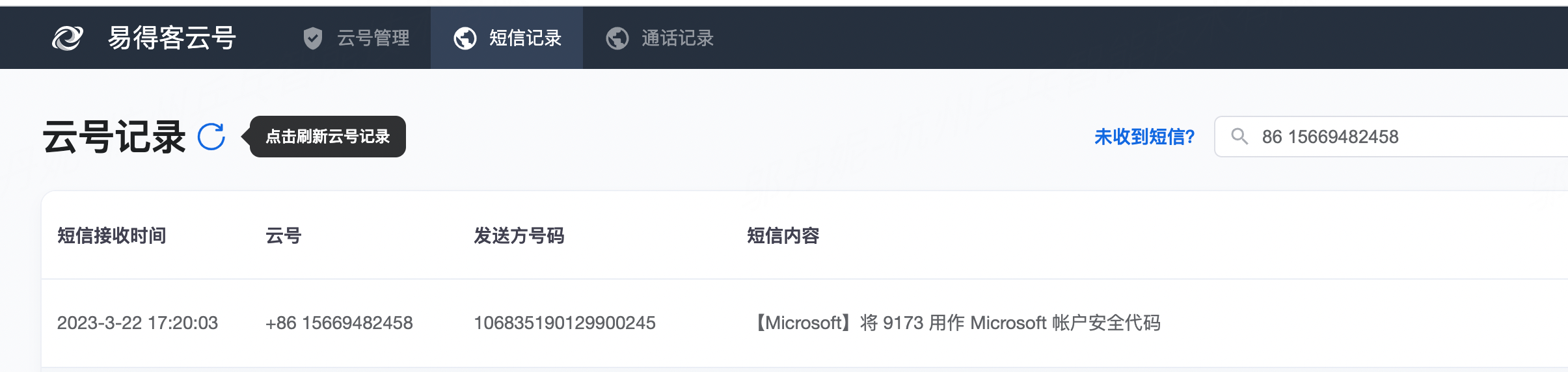This screenshot has width=1568, height=372.
Task: Click the 点击刷新云号记录 tooltip bubble
Action: point(327,137)
